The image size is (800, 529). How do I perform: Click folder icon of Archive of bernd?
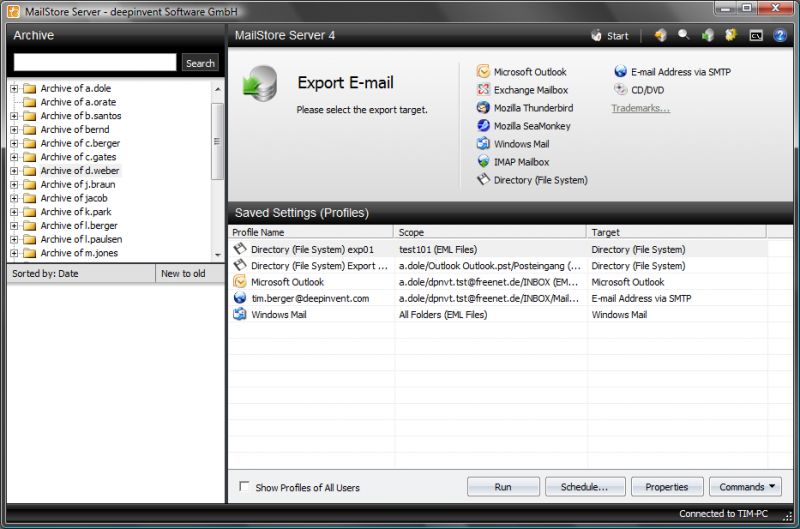pyautogui.click(x=30, y=130)
